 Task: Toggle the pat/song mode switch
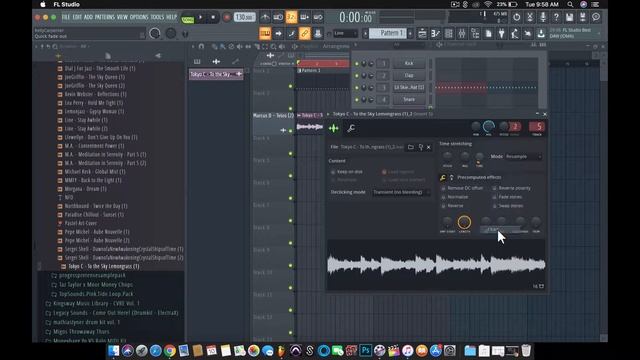click(188, 18)
